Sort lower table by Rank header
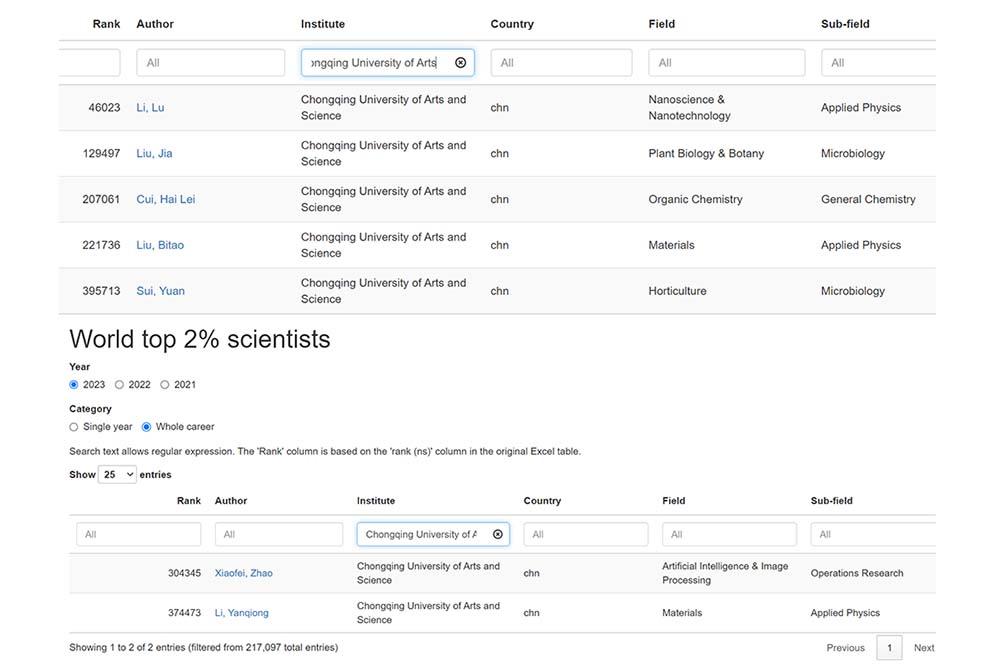The image size is (1000, 667). 188,501
